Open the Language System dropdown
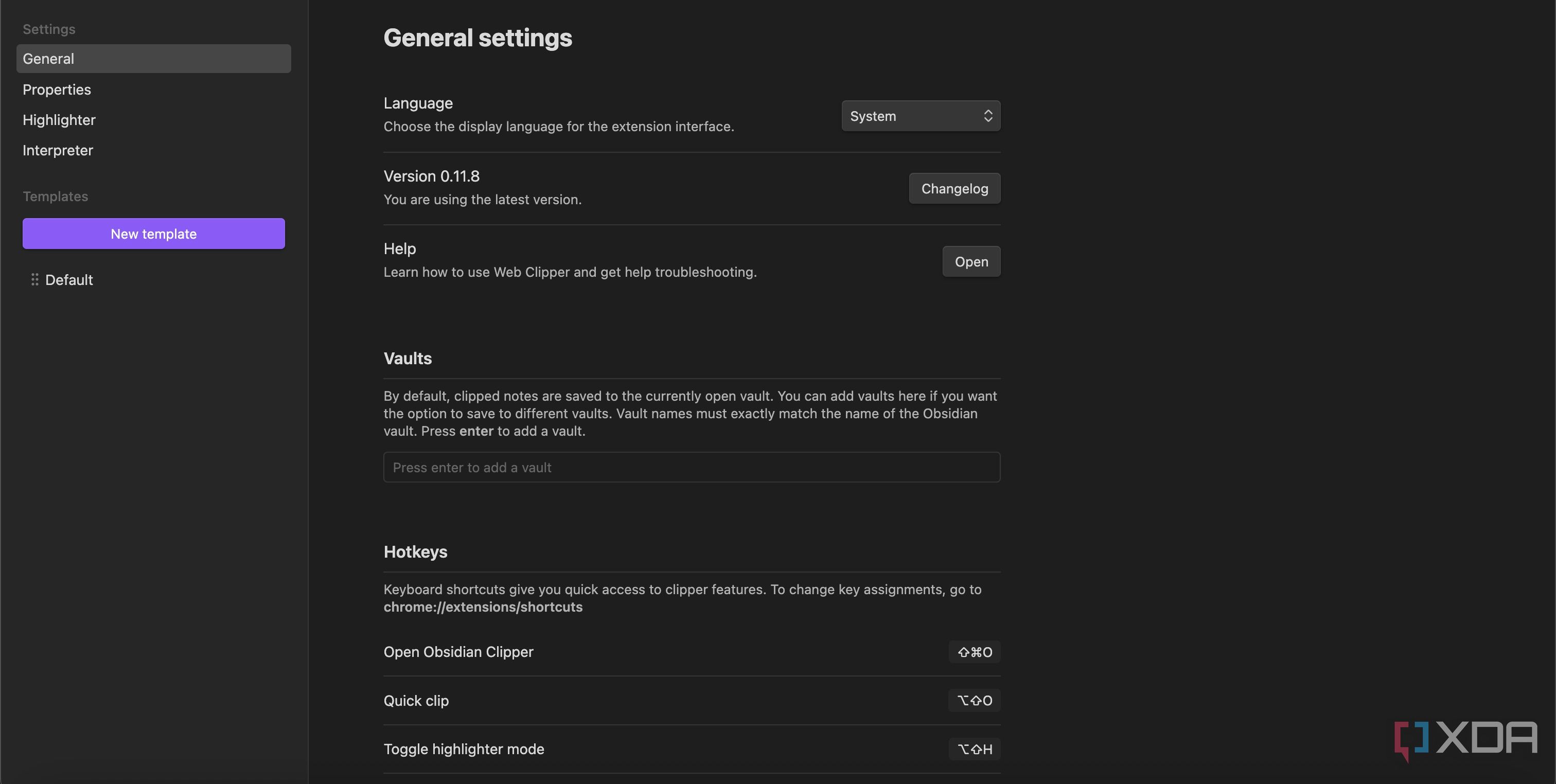 click(x=921, y=116)
